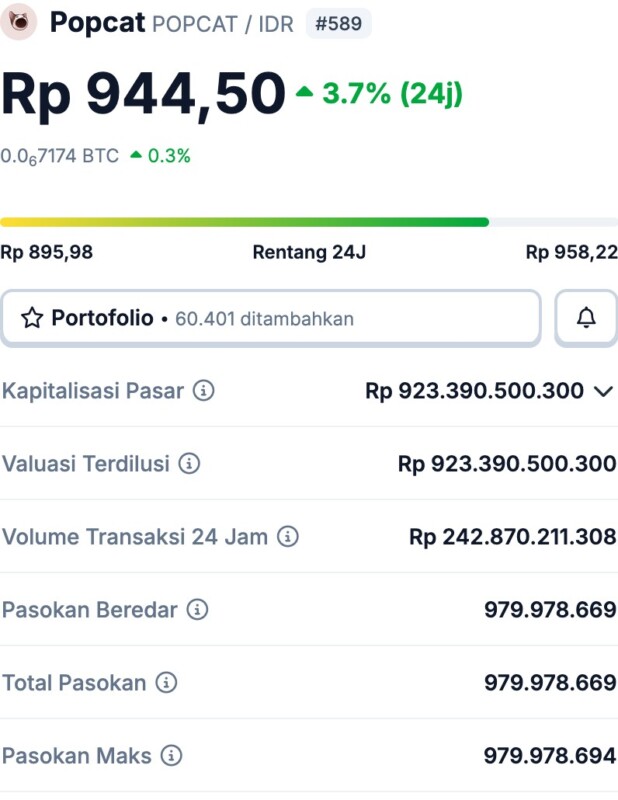Click the Pasokan Maks info icon

(171, 755)
